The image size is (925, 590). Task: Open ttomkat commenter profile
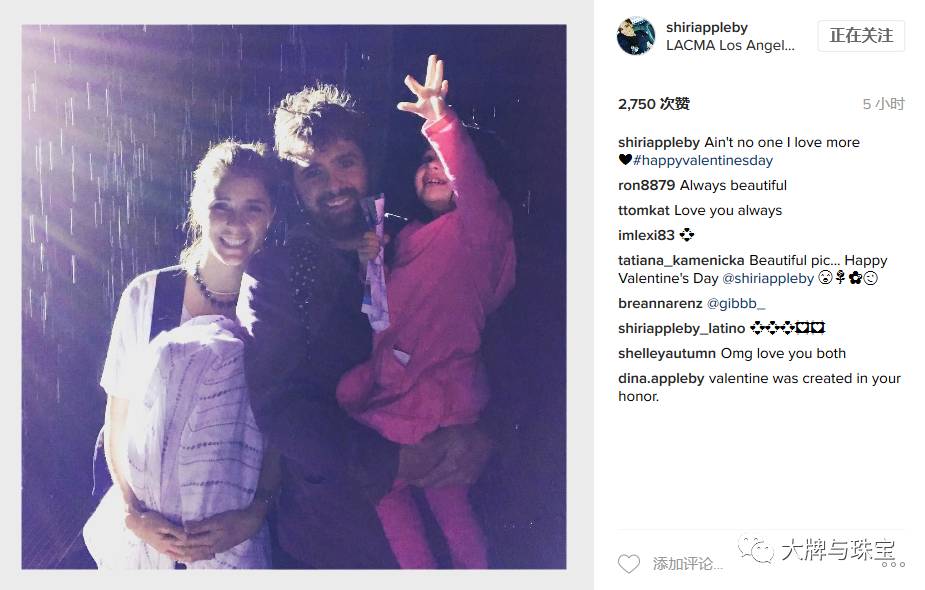tap(644, 211)
